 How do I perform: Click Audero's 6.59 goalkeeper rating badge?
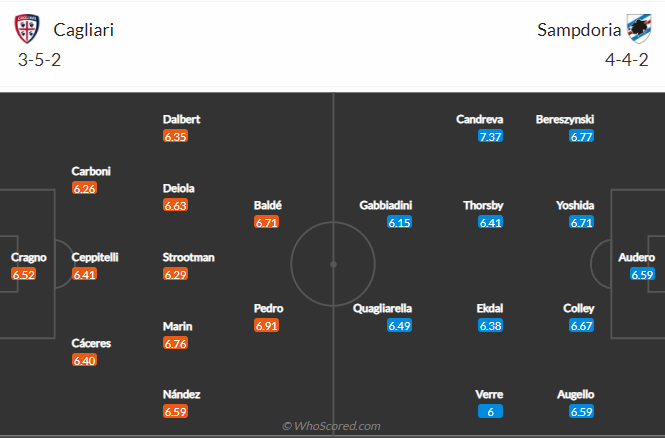(642, 274)
